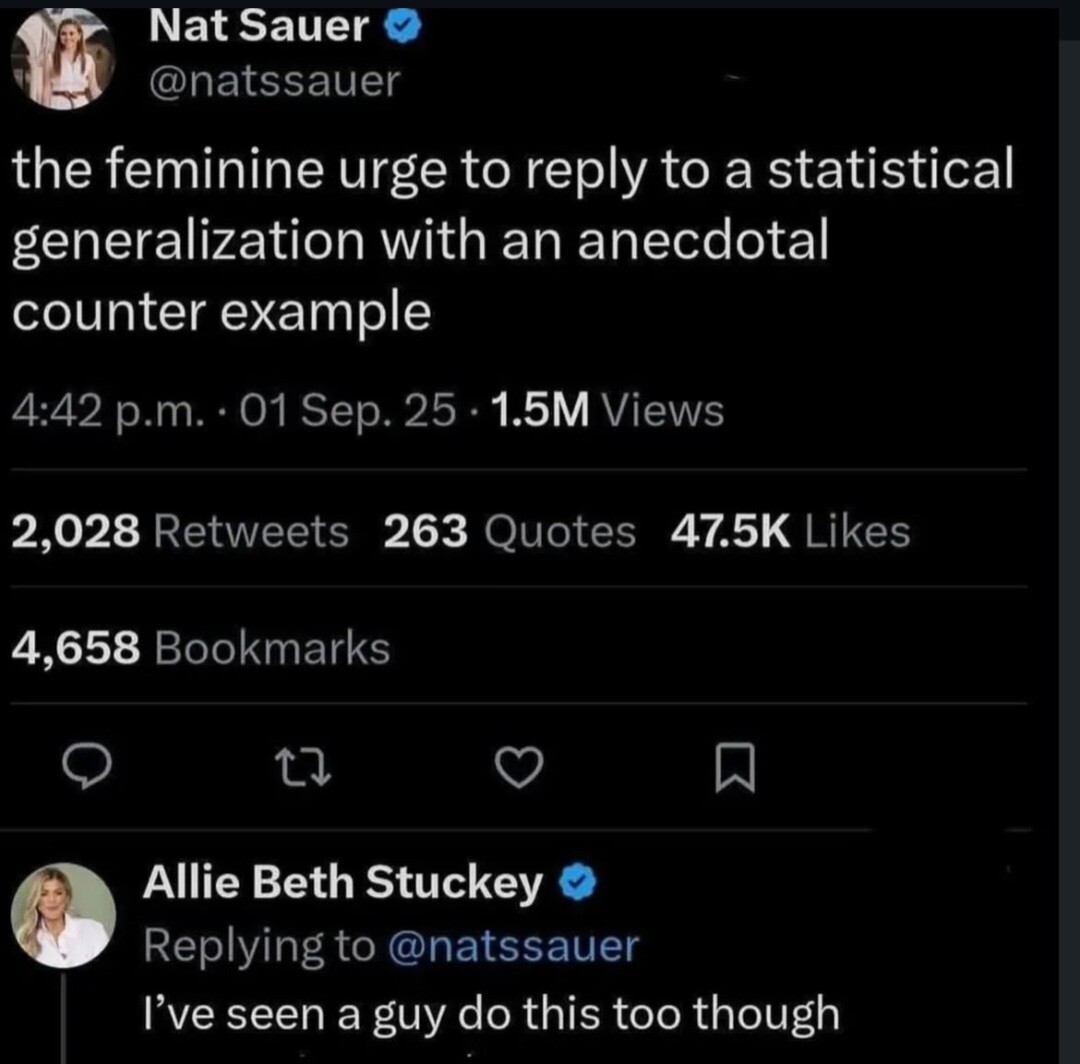The height and width of the screenshot is (1064, 1080).
Task: Click Allie Beth Stuckey's verified badge
Action: 579,882
